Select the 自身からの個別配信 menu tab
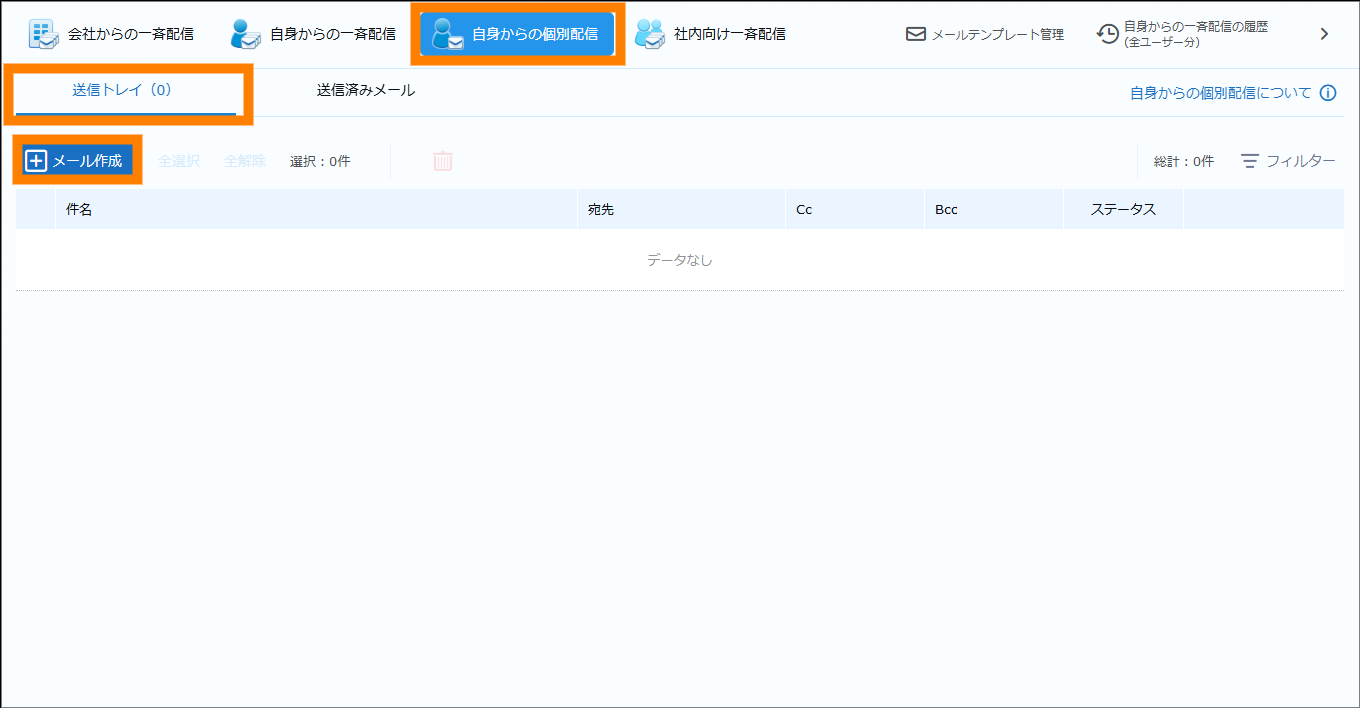The image size is (1360, 708). [x=517, y=34]
